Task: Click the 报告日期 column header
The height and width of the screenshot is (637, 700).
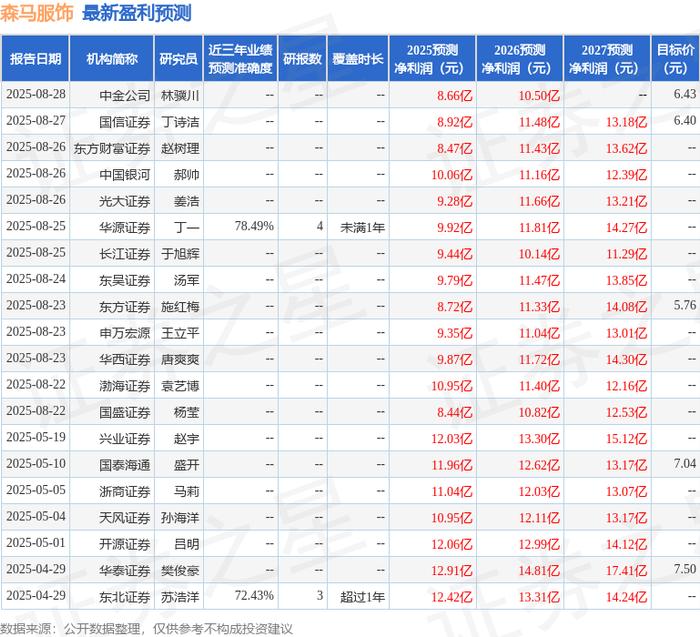Action: pyautogui.click(x=35, y=58)
